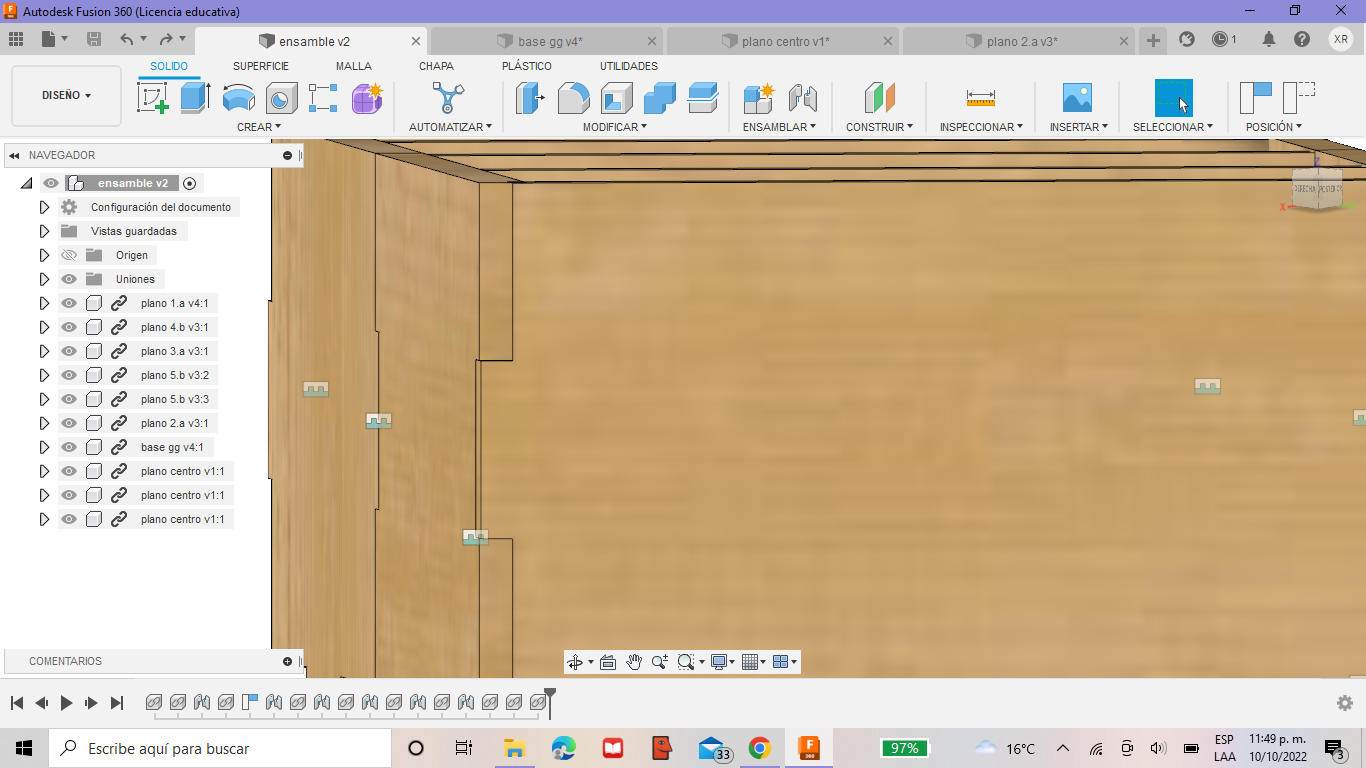Open the CONSTRUIR dropdown menu

tap(879, 127)
